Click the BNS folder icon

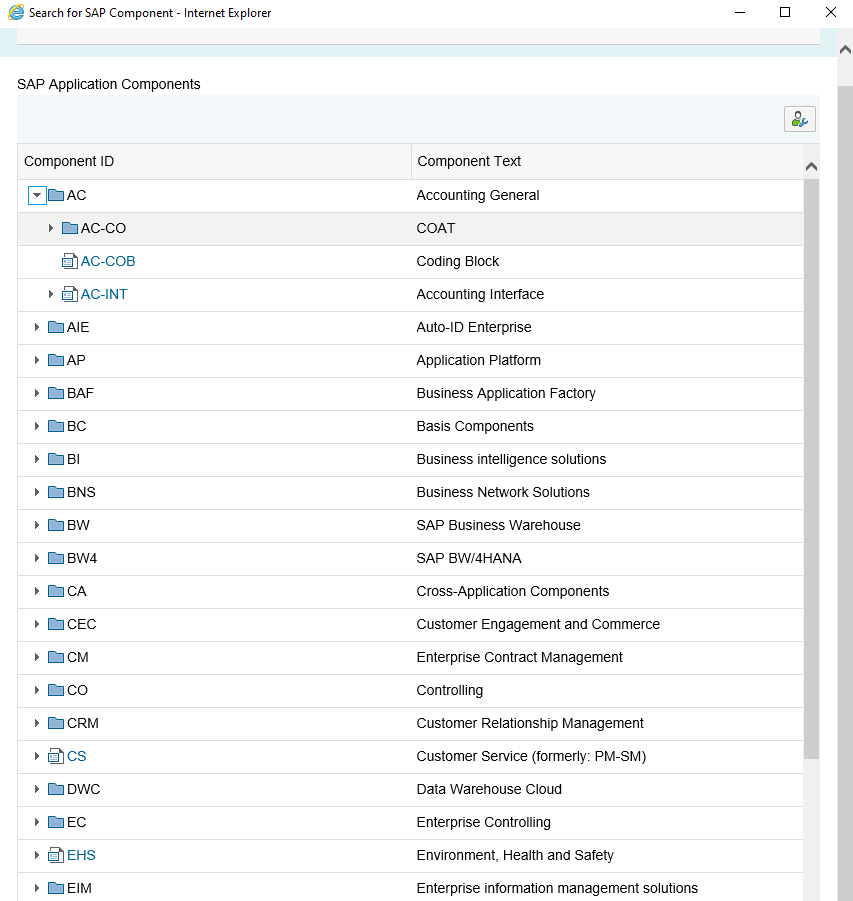(x=56, y=492)
